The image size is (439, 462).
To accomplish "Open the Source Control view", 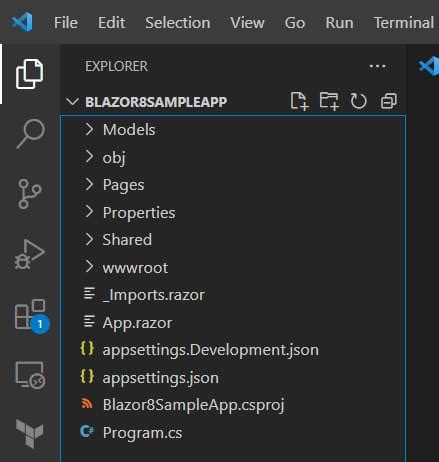I will 29,194.
